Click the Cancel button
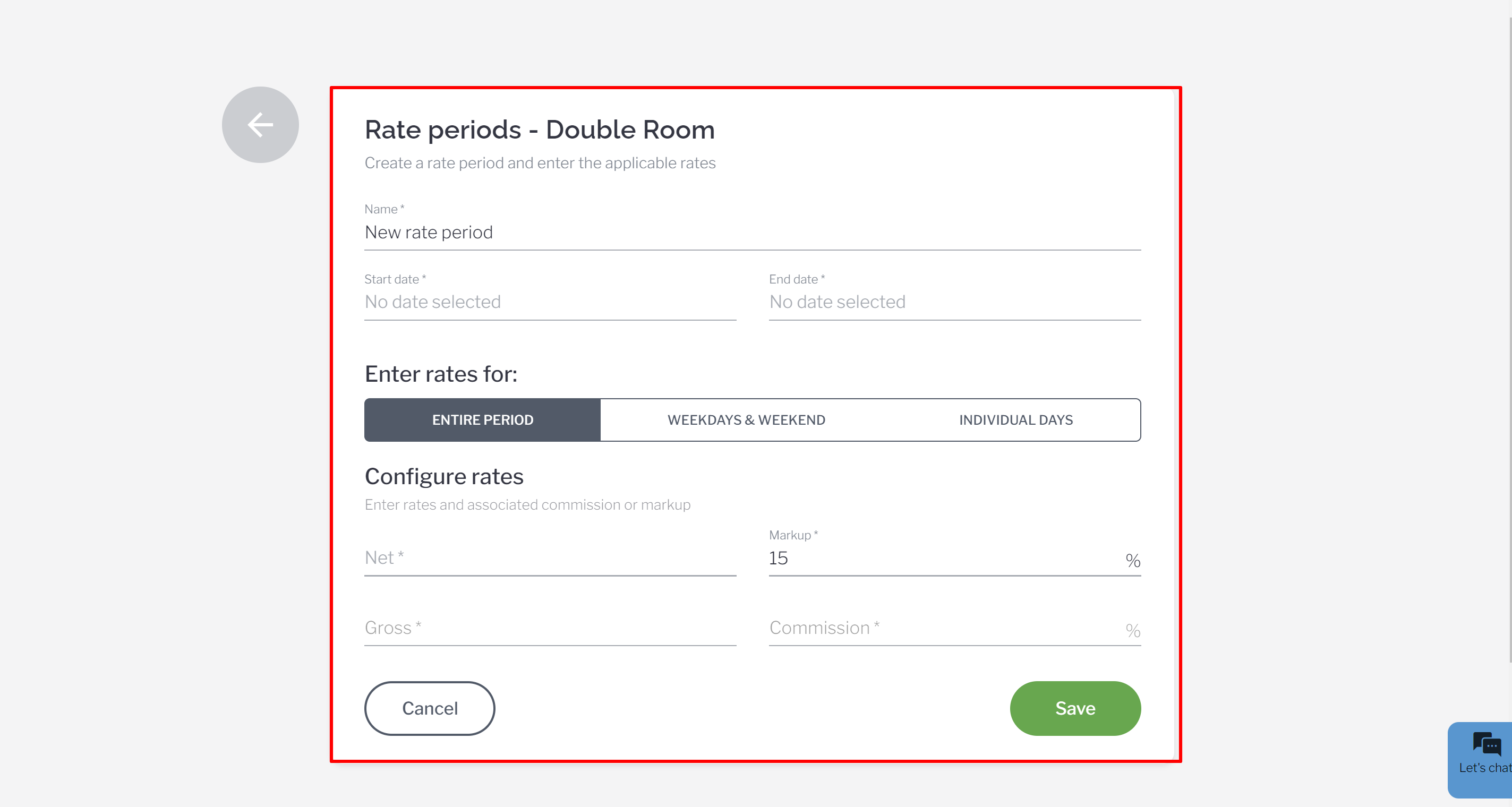The width and height of the screenshot is (1512, 807). click(430, 708)
